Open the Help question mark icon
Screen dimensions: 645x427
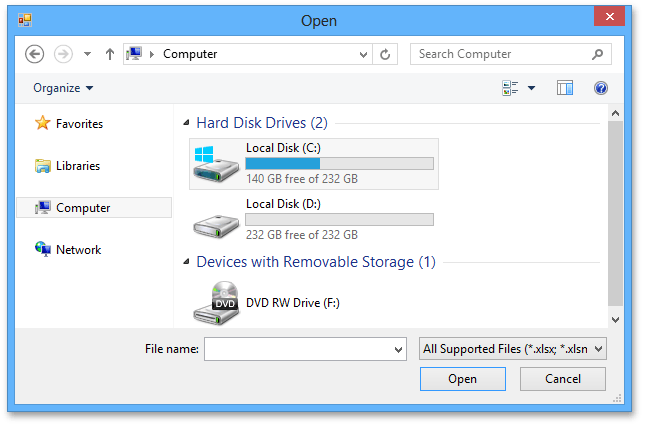click(x=601, y=88)
